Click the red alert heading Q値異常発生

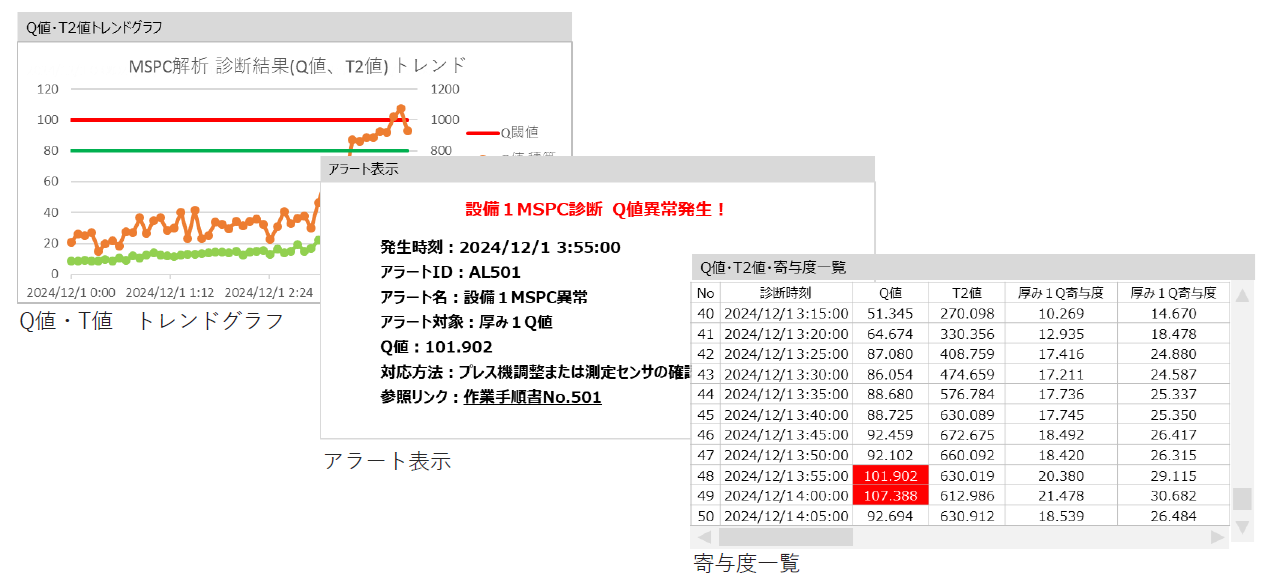pyautogui.click(x=596, y=209)
